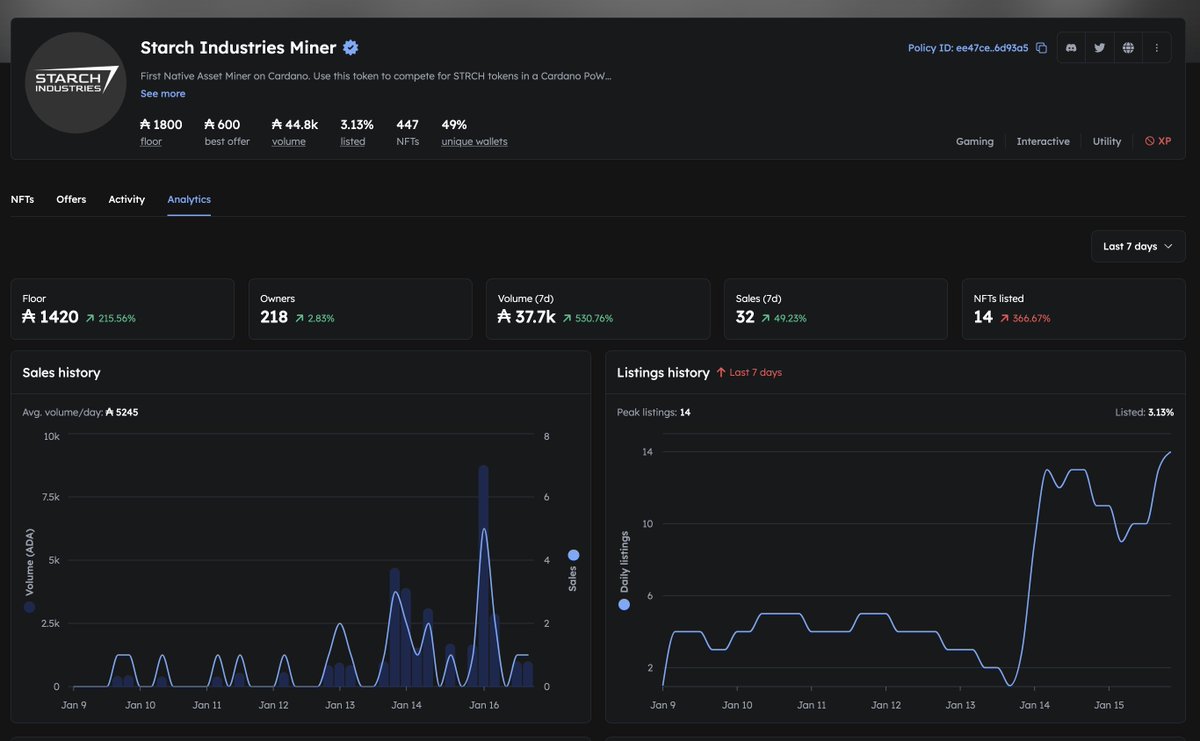Click the red arrow in Listings history header

tap(720, 372)
